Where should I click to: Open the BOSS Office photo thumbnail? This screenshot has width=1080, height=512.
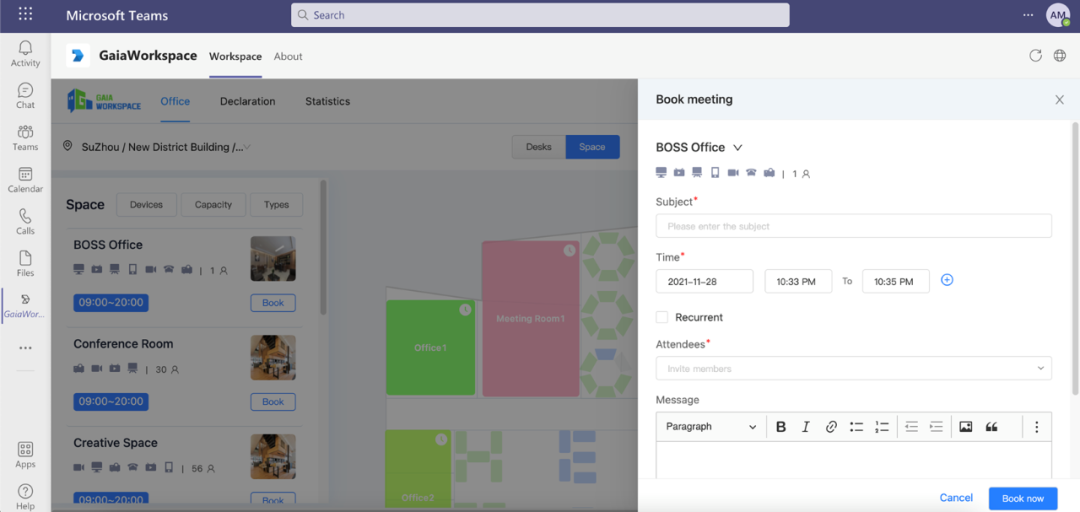[x=273, y=258]
